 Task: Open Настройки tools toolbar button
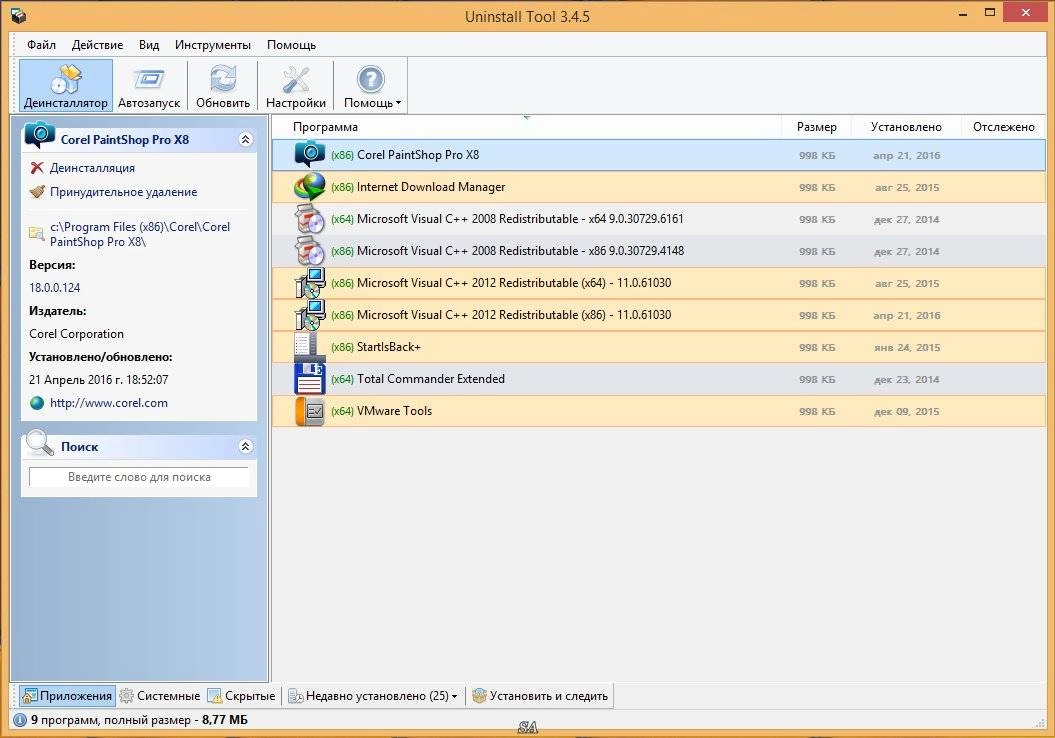pyautogui.click(x=295, y=85)
